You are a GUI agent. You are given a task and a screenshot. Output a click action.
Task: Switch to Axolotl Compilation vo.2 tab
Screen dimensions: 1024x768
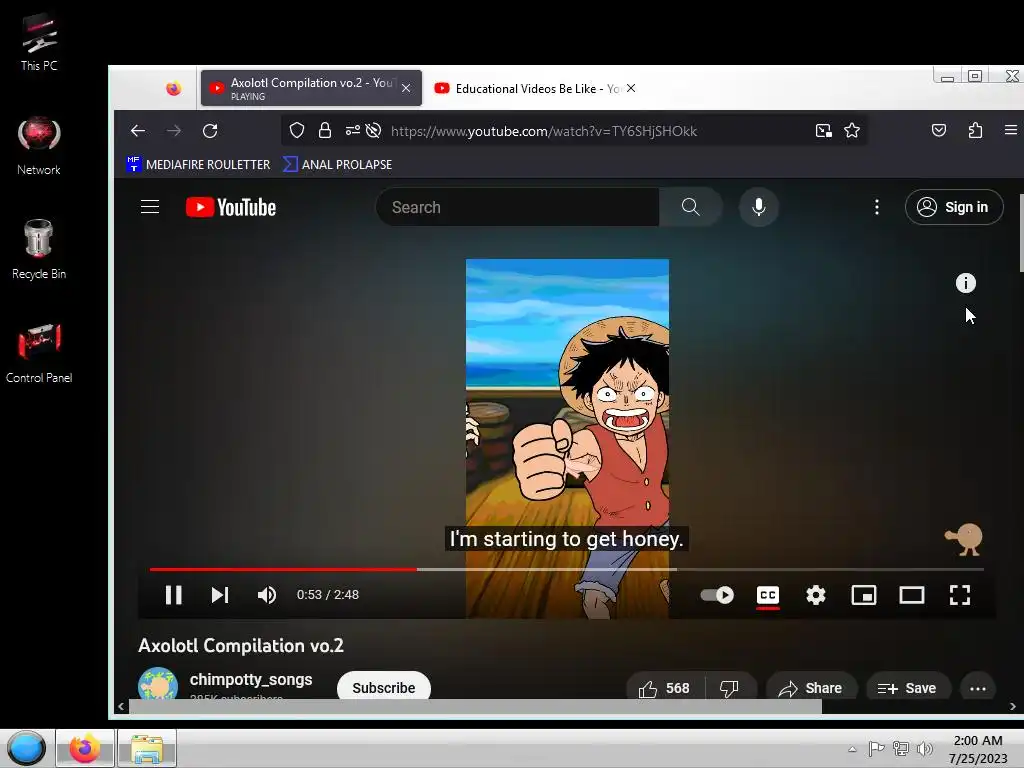click(312, 88)
